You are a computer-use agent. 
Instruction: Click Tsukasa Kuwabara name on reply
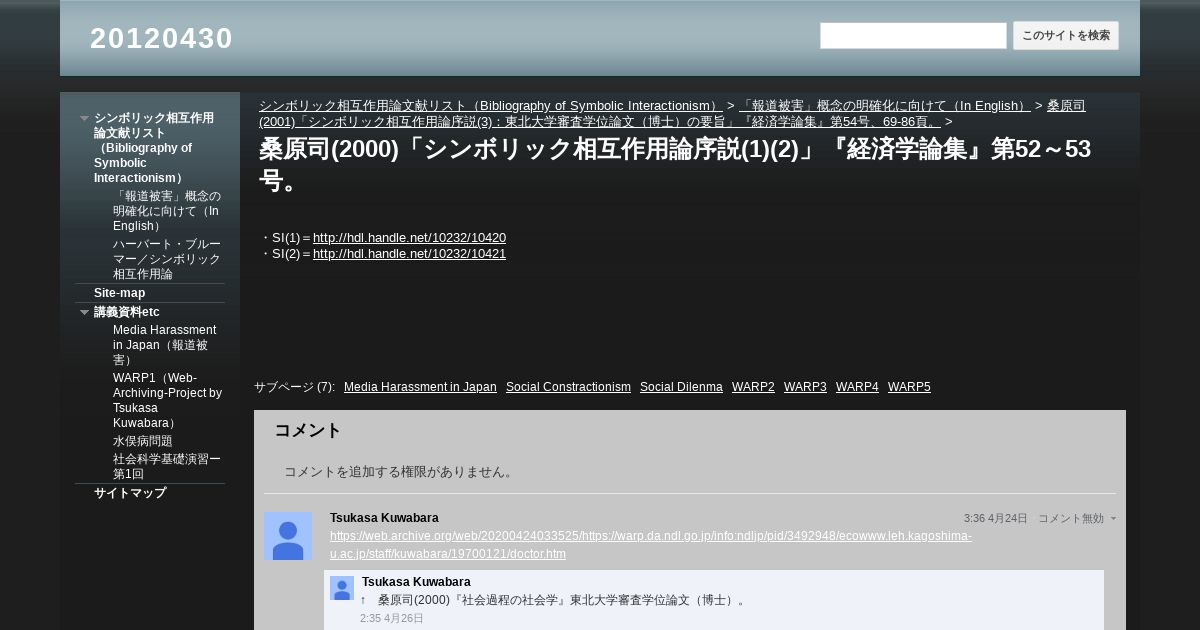click(416, 582)
